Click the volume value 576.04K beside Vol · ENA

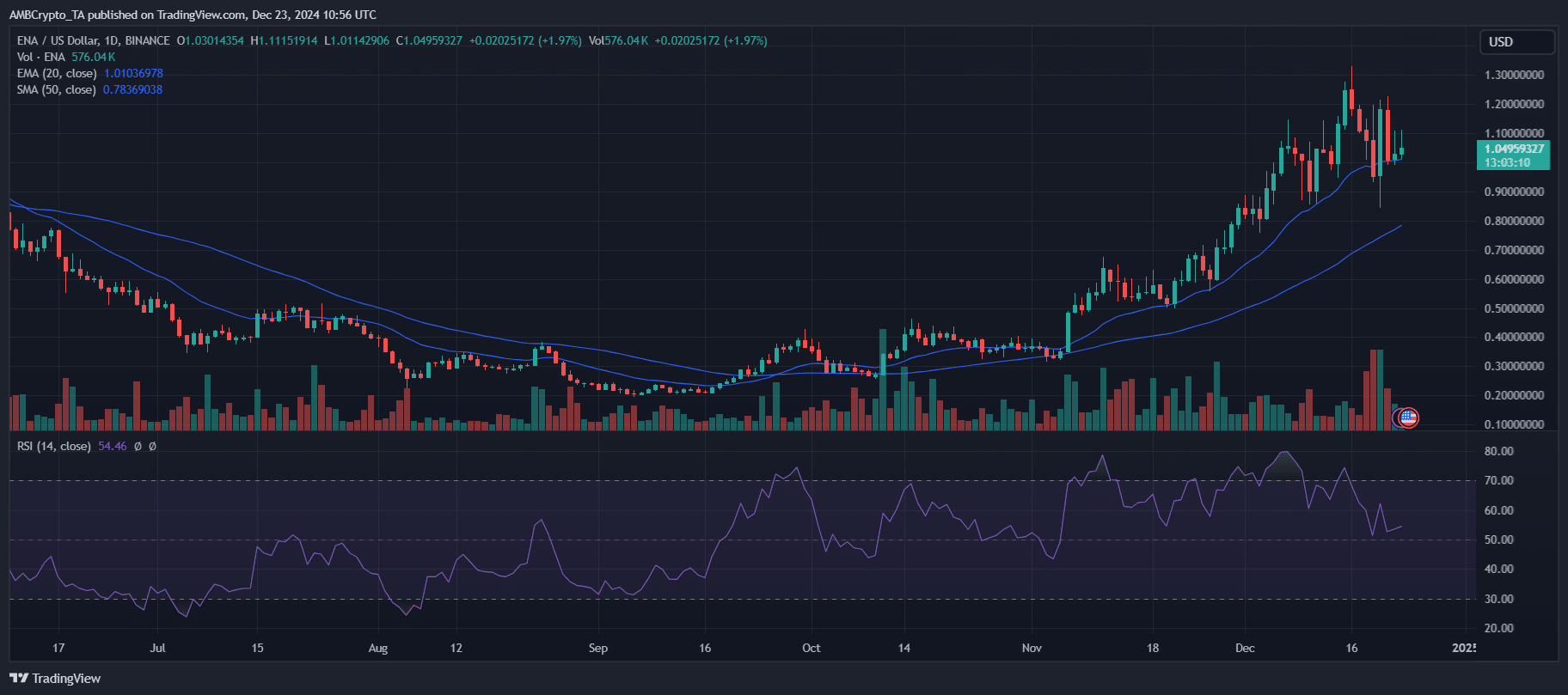tap(93, 57)
